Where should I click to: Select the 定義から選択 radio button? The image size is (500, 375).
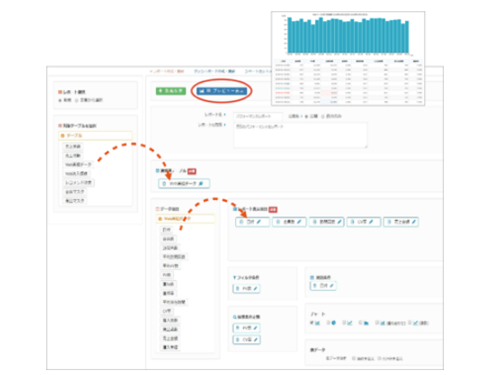pos(76,100)
